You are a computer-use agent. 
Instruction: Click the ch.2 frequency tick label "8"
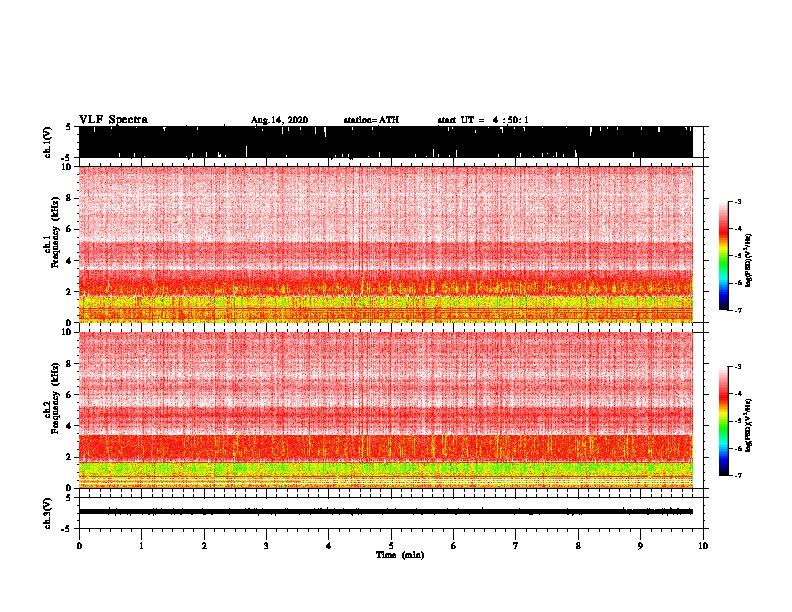click(68, 364)
